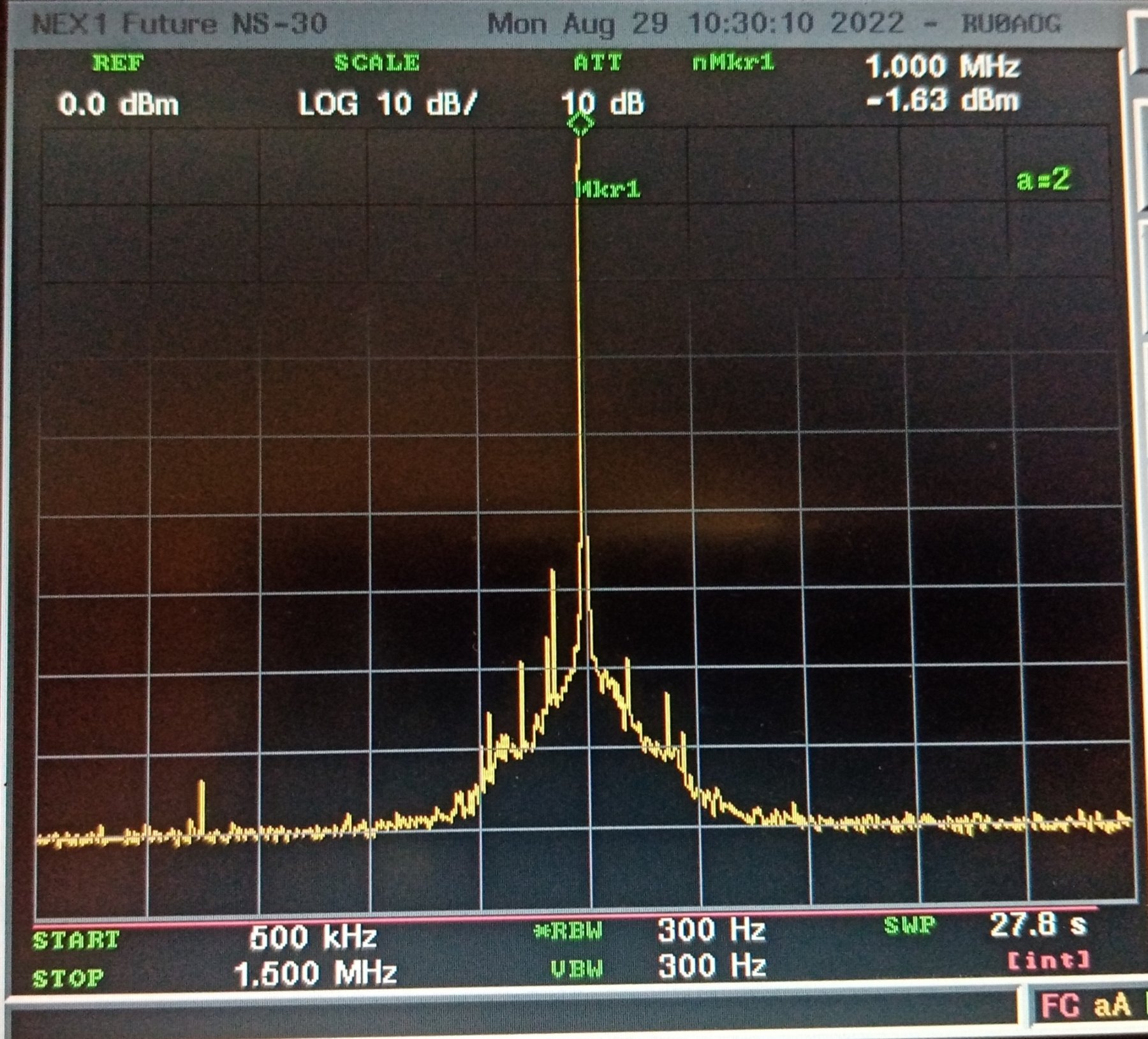Select the ATT attenuation label
This screenshot has height=1039, width=1148.
point(597,63)
